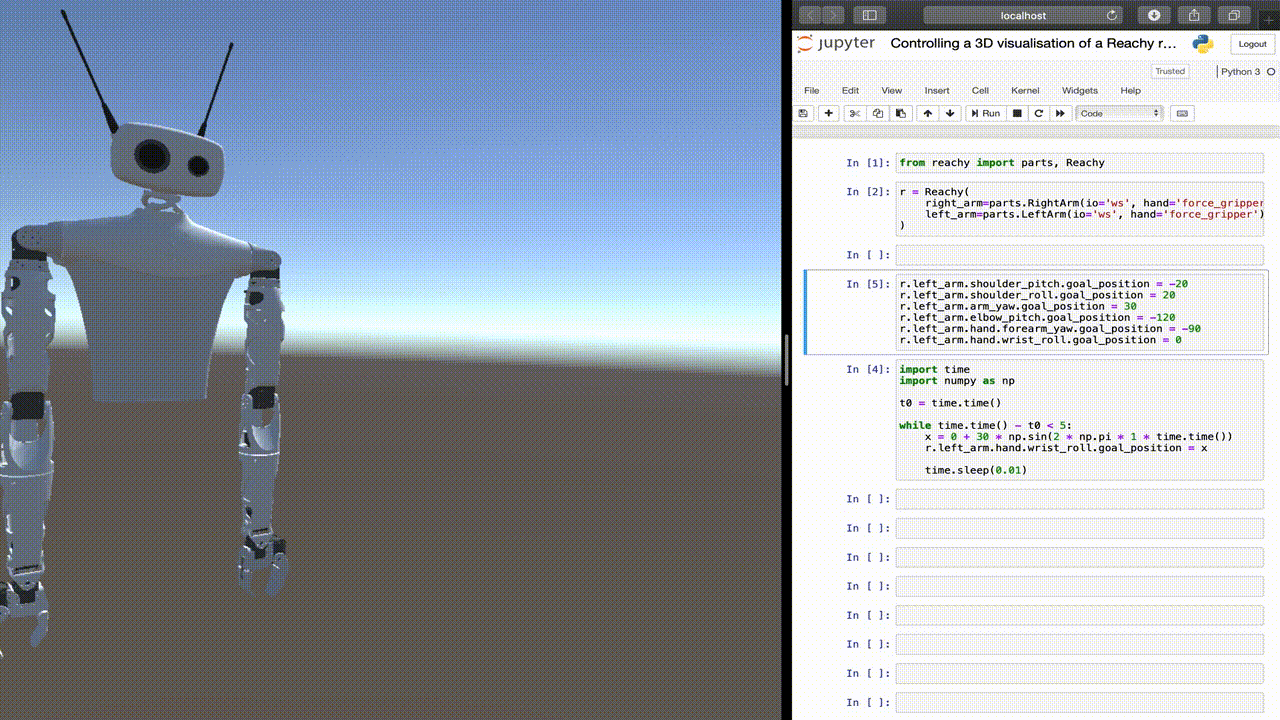Interrupt the kernel with stop icon
The image size is (1280, 720).
pos(1017,113)
